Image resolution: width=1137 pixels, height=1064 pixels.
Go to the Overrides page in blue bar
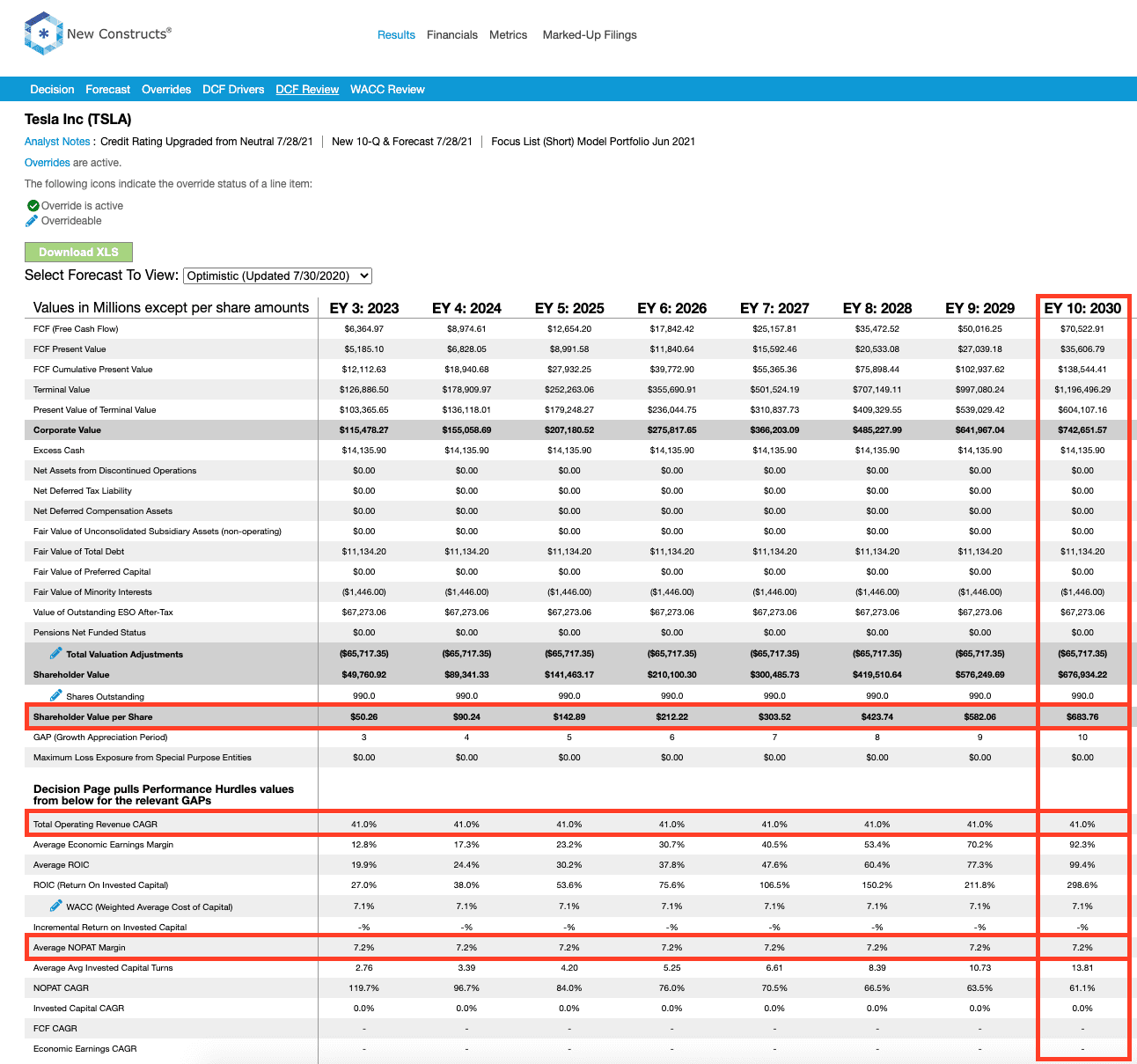(166, 90)
